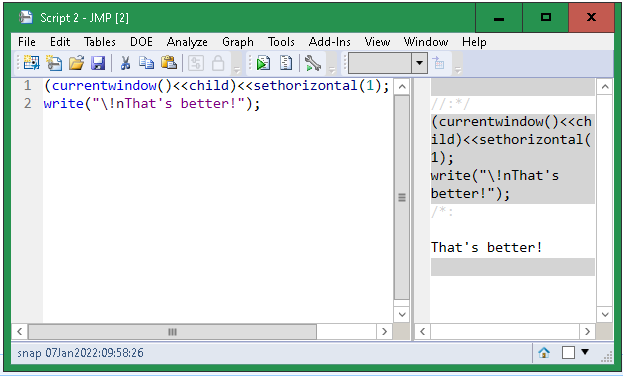Click script editor horizontal scrollbar thumb

(172, 331)
